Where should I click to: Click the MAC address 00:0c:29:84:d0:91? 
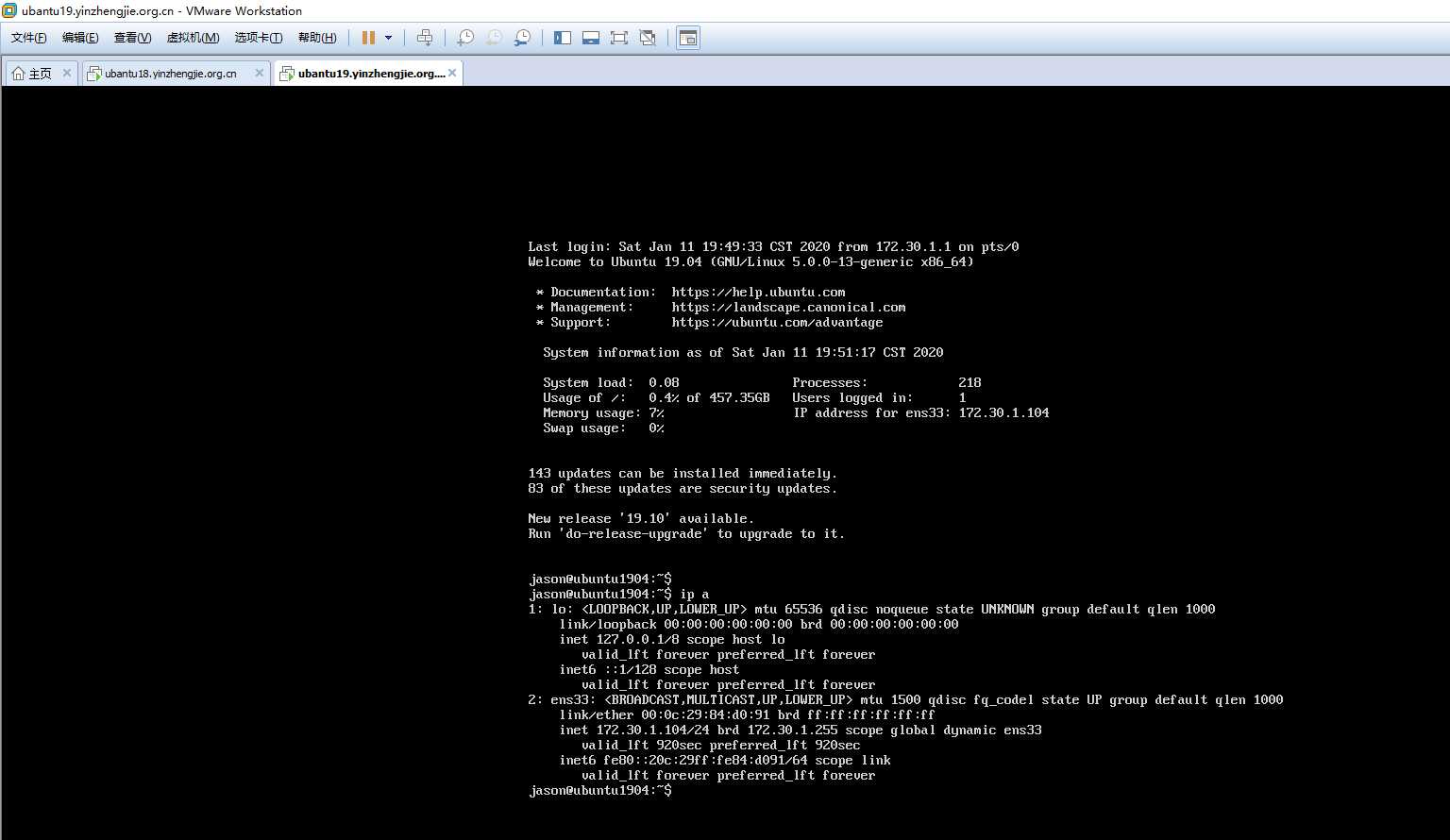pos(705,715)
